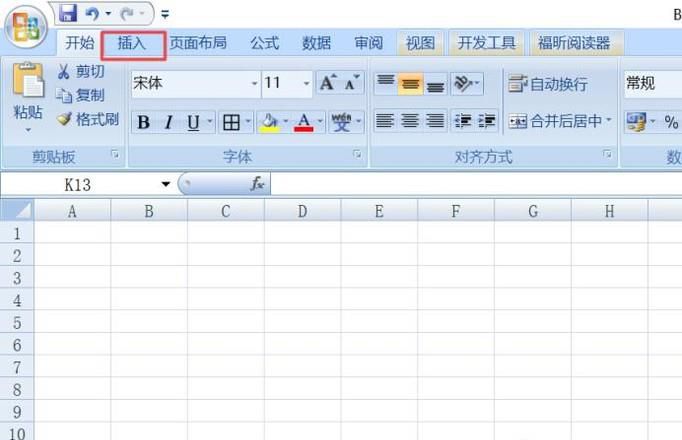Apply yellow fill color
The width and height of the screenshot is (682, 440).
click(270, 122)
